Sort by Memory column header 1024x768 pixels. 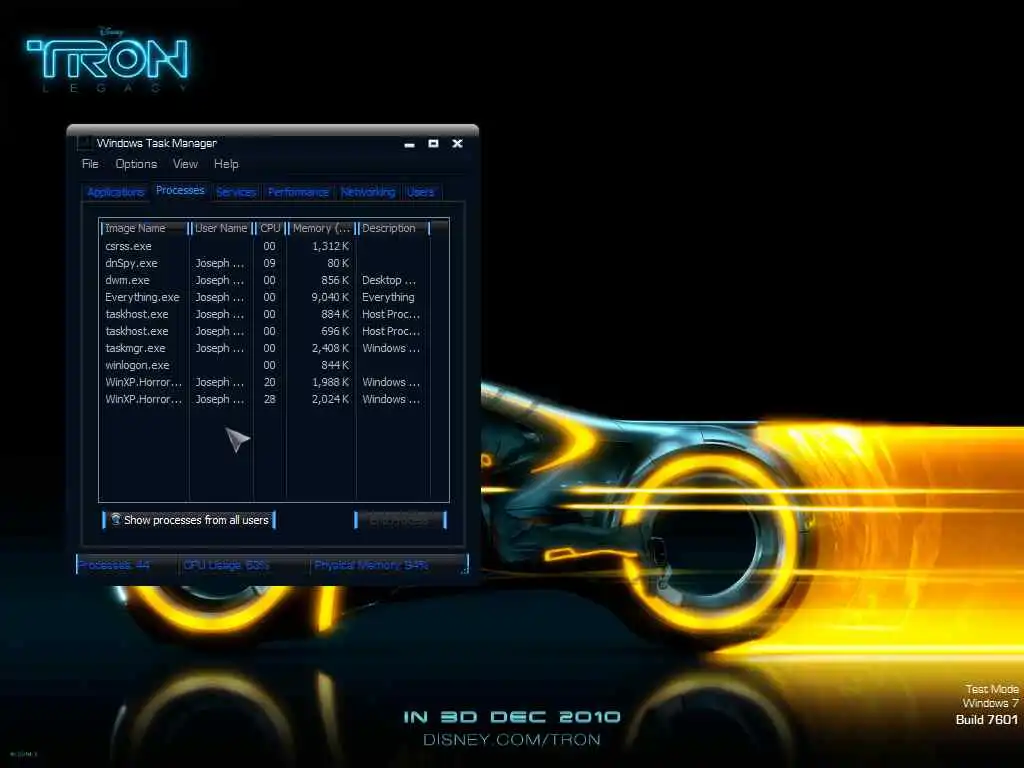321,228
